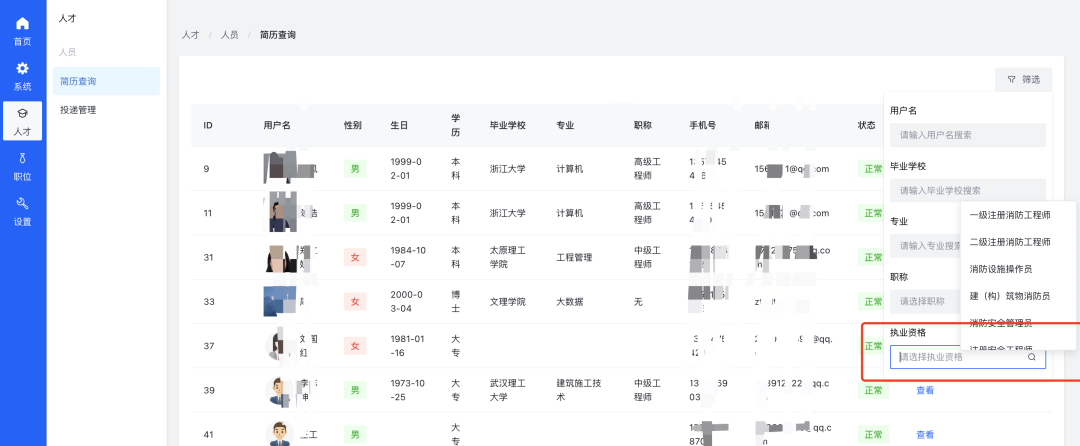The width and height of the screenshot is (1080, 446).
Task: Click the search icon in 执业资格 field
Action: click(x=1032, y=357)
